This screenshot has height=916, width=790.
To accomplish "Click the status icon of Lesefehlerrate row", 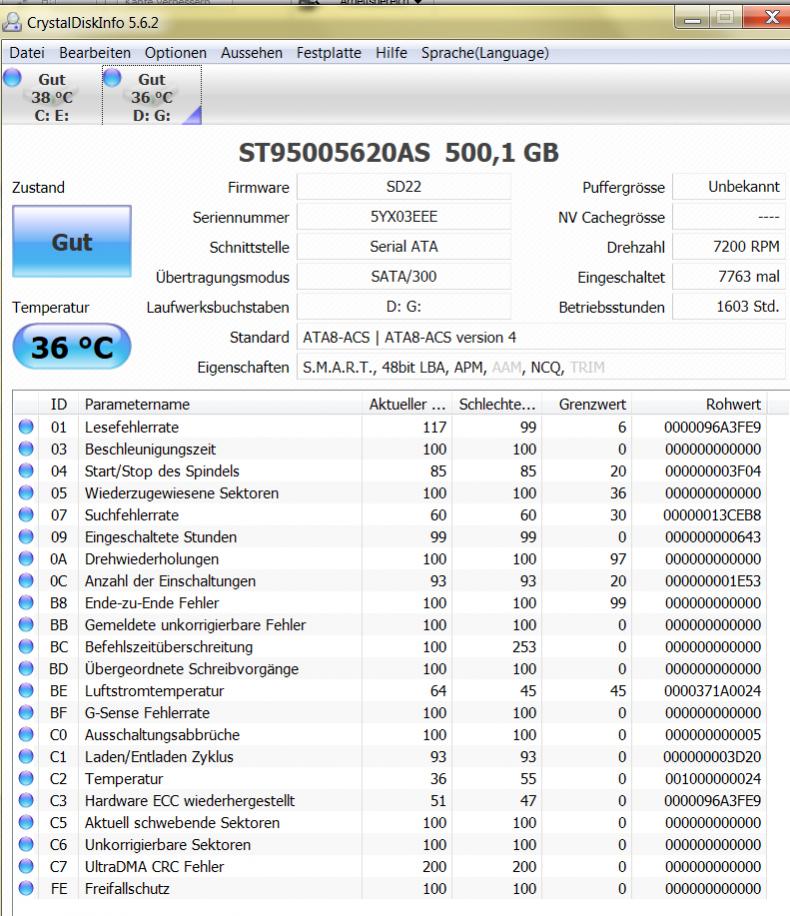I will (x=26, y=426).
